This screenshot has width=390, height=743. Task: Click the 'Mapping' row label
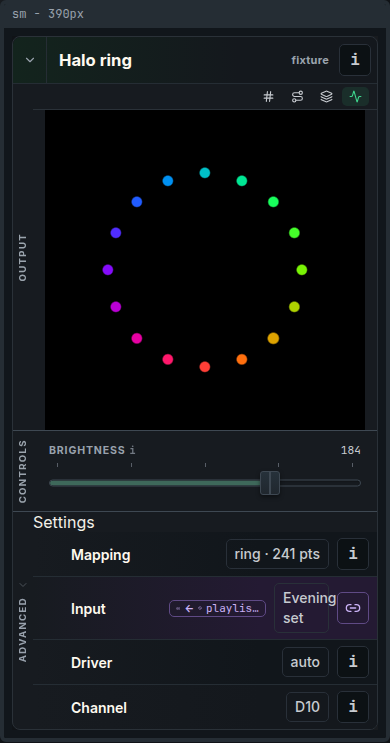click(100, 555)
